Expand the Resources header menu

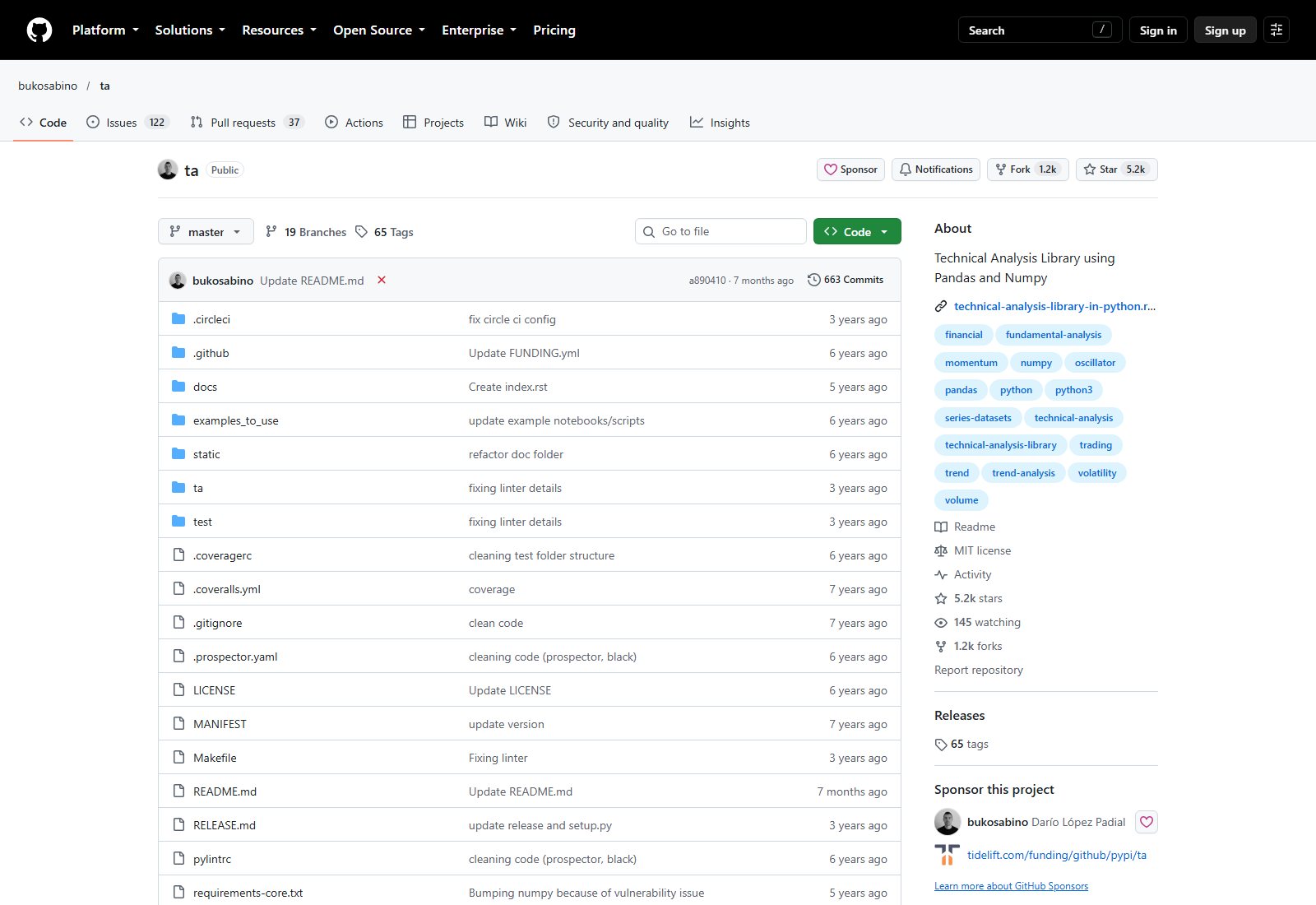[x=279, y=30]
